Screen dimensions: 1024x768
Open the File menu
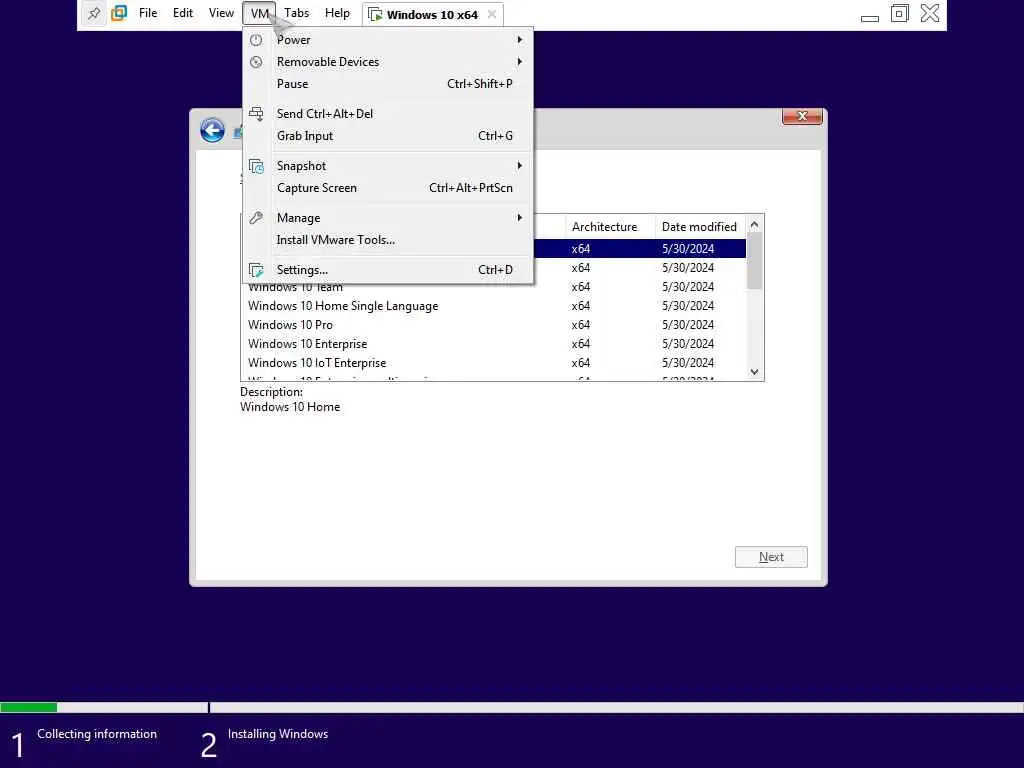(148, 13)
